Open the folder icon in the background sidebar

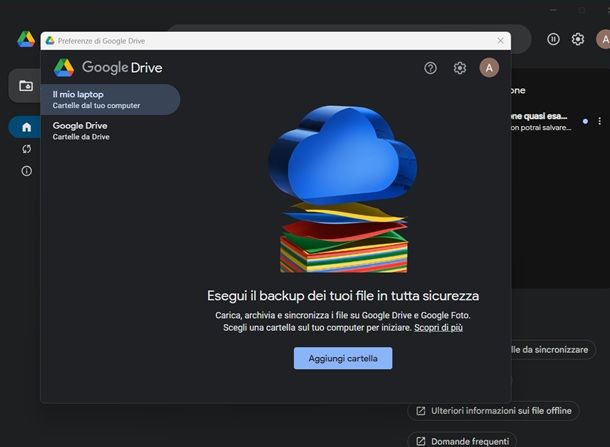[x=26, y=86]
